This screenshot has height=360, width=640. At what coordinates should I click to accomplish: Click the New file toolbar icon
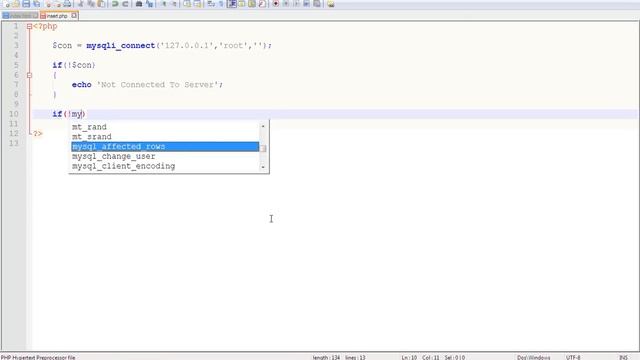pos(7,4)
